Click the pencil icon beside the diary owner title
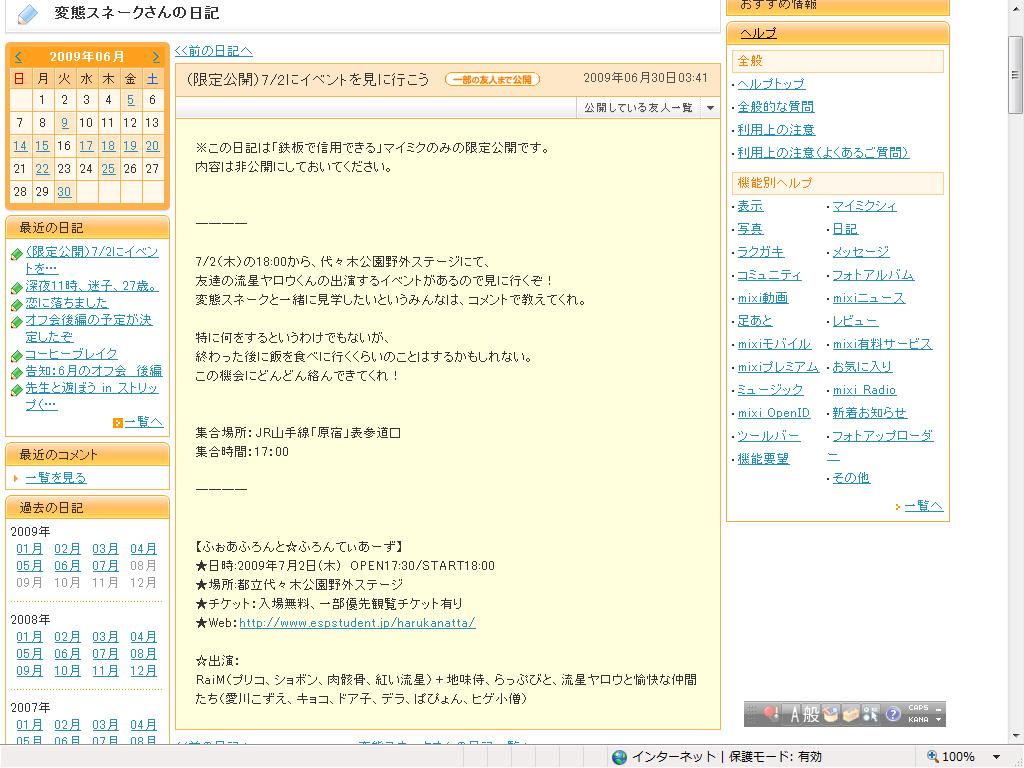The image size is (1024, 768). coord(27,14)
